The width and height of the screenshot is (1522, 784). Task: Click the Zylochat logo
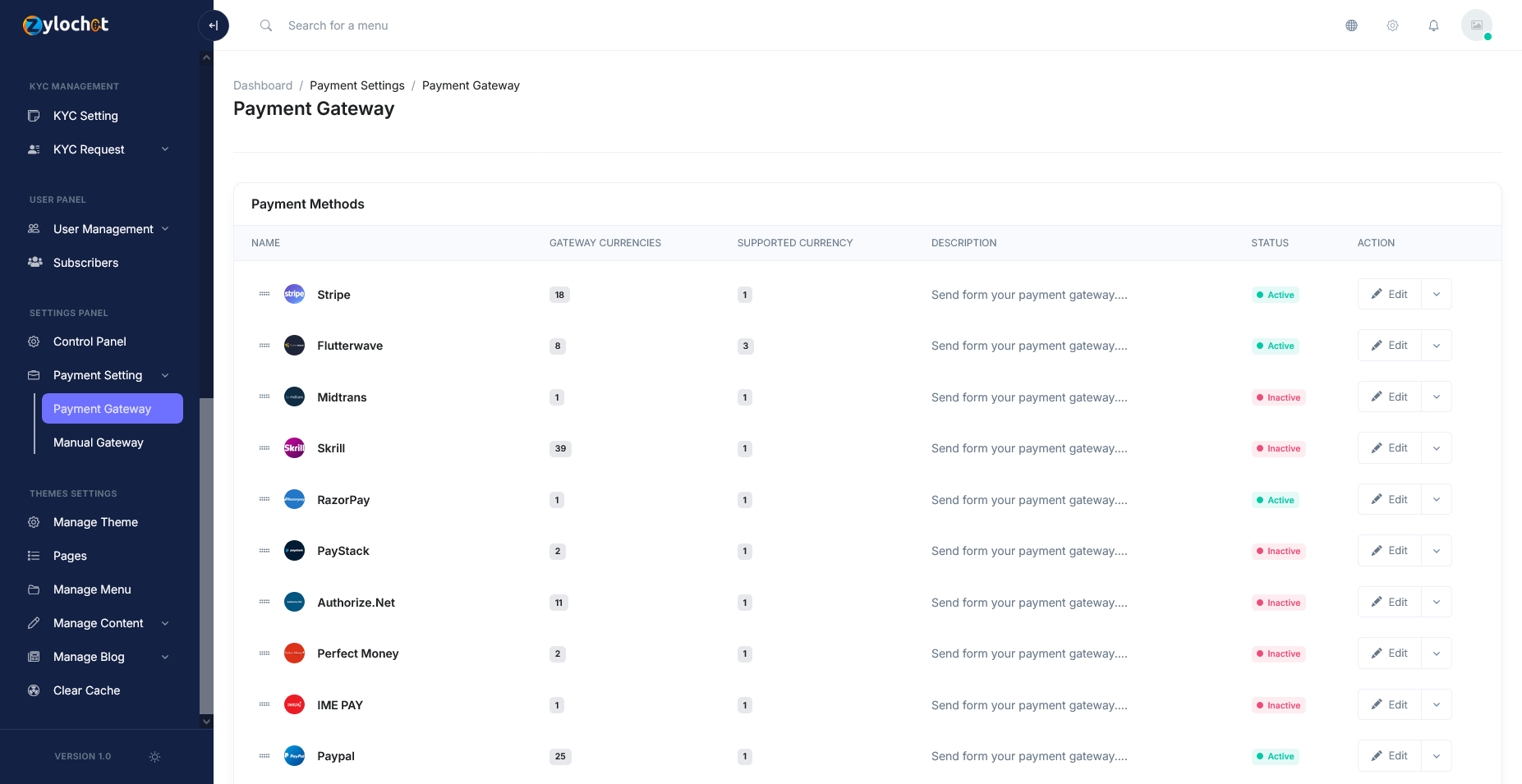tap(66, 25)
